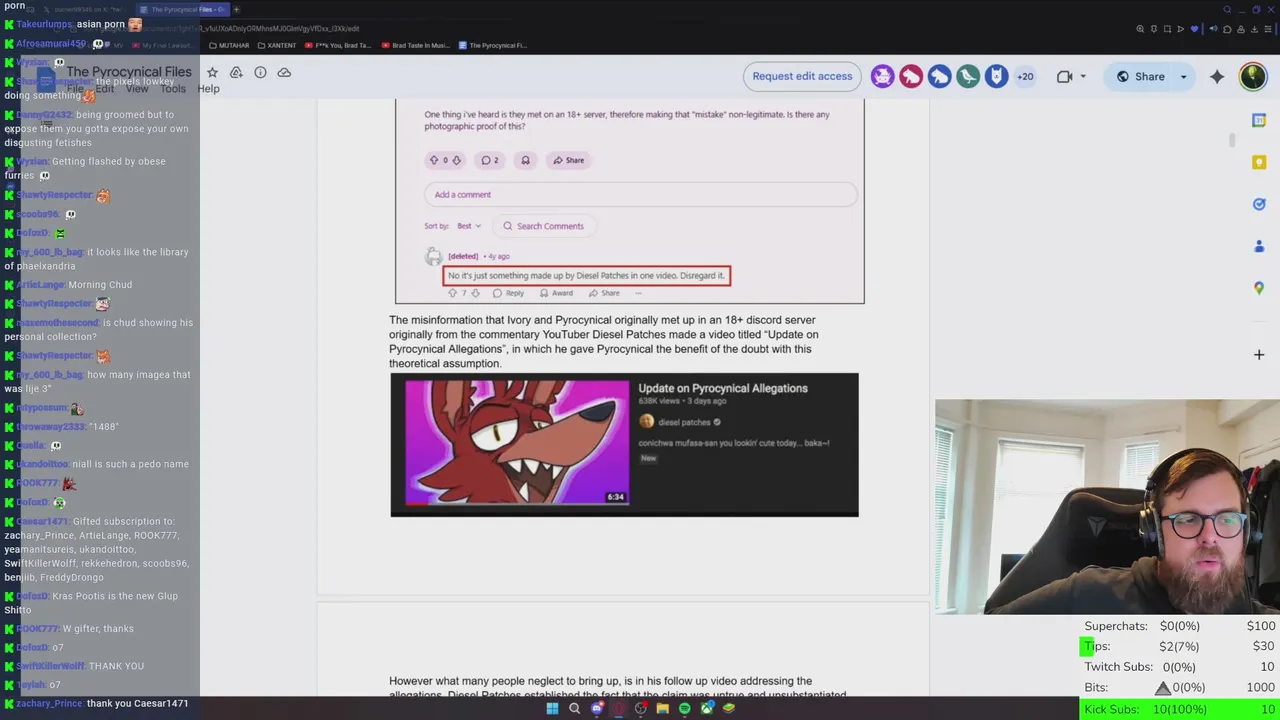Open Windows taskbar search
1280x720 pixels.
click(x=574, y=708)
